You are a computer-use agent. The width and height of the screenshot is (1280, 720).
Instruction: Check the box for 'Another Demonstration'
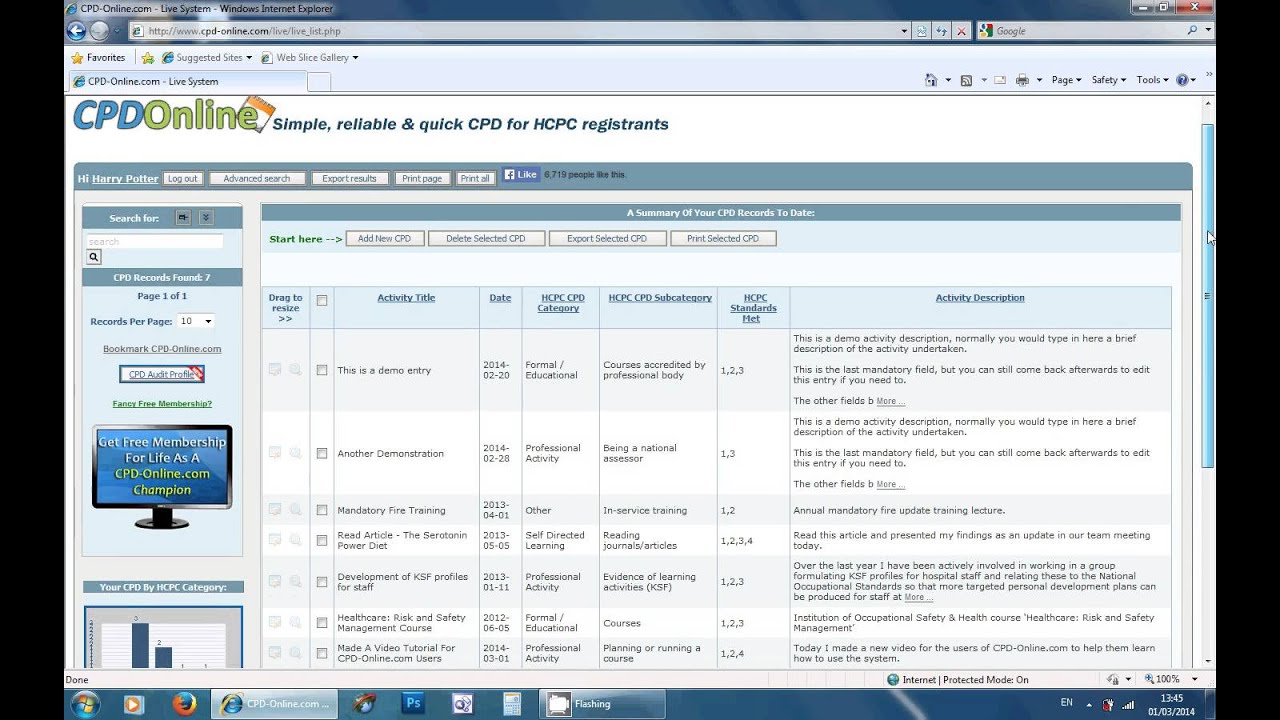pos(322,453)
